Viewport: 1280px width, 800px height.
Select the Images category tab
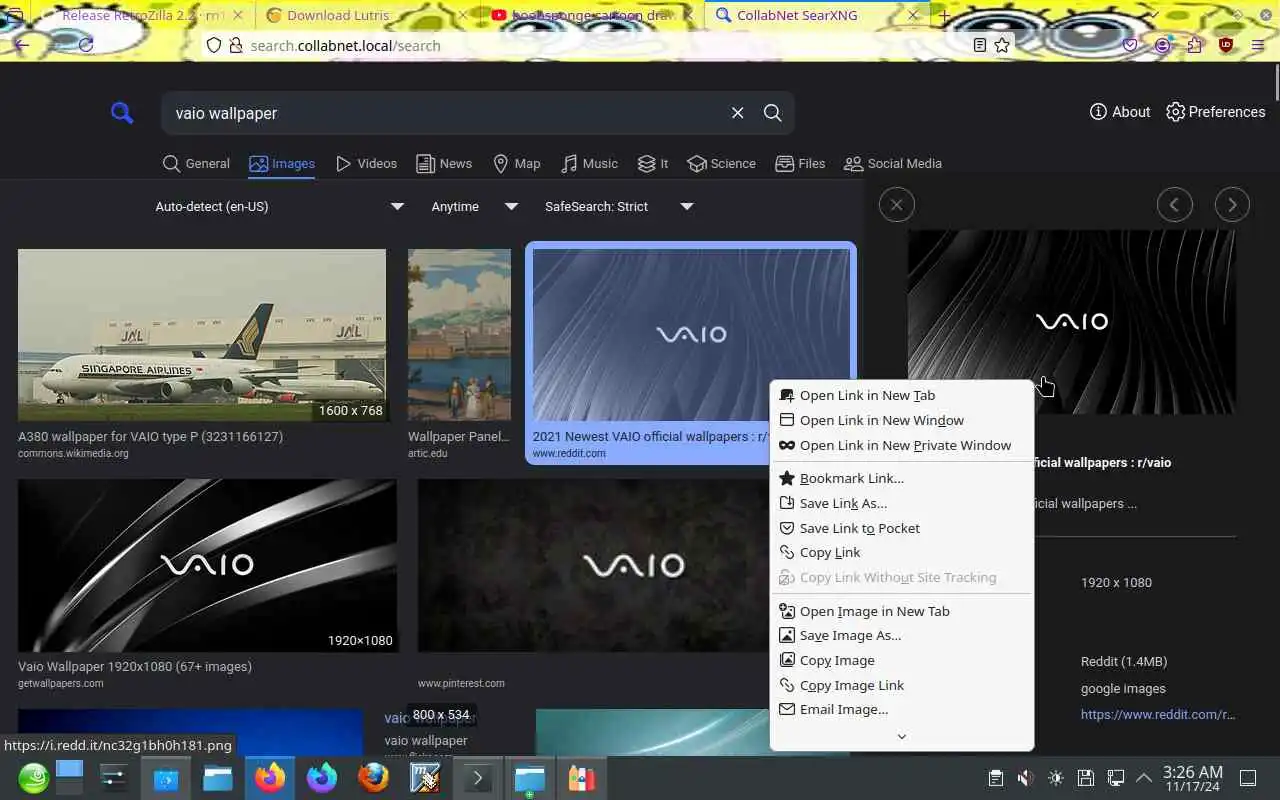click(x=282, y=163)
